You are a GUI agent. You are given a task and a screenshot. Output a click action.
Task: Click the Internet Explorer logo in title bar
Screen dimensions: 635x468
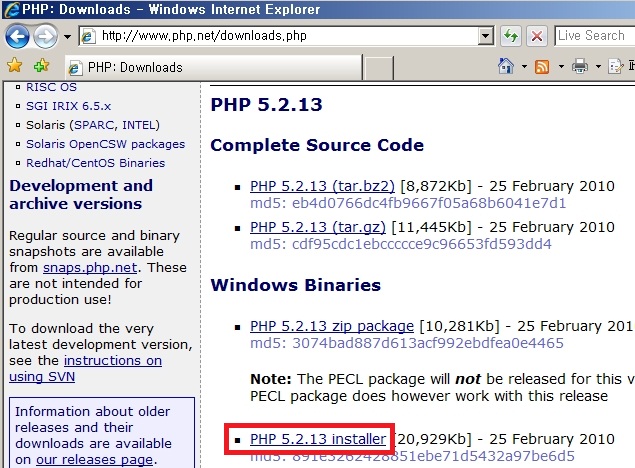(11, 9)
